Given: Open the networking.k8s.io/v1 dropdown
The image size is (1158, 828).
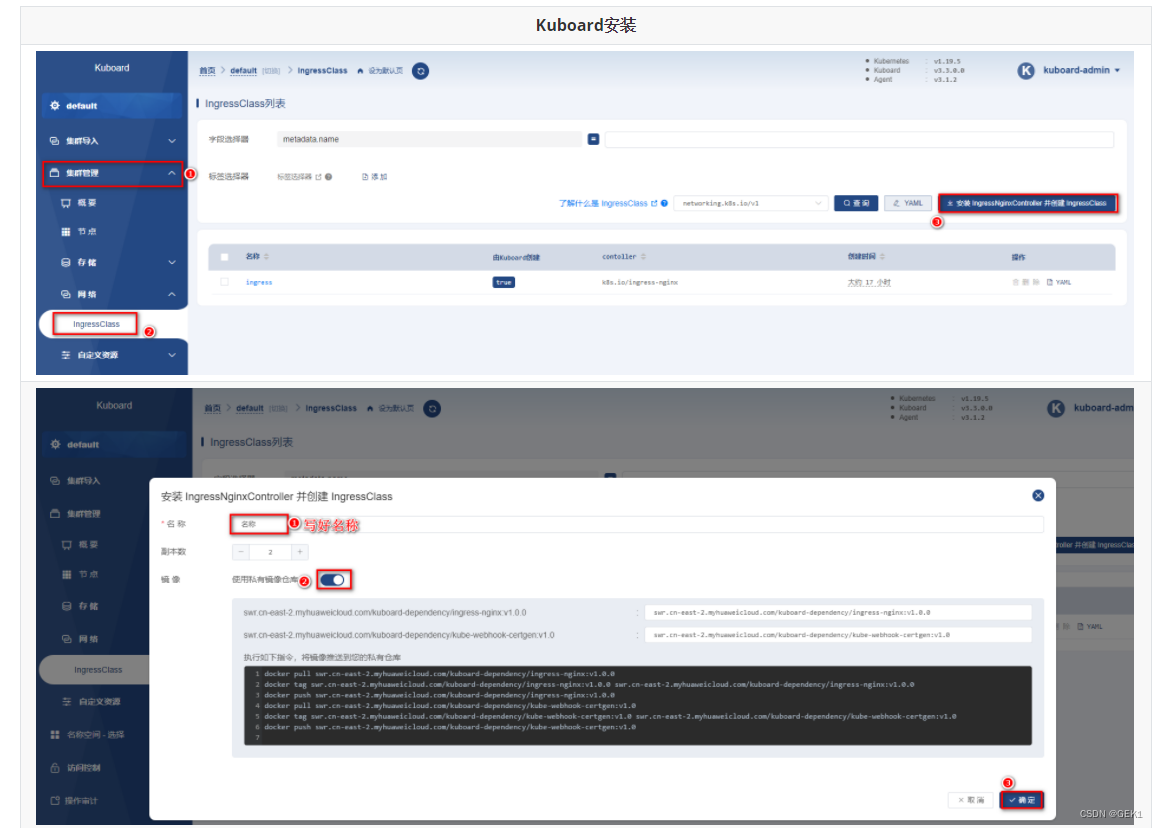Looking at the screenshot, I should [x=751, y=203].
